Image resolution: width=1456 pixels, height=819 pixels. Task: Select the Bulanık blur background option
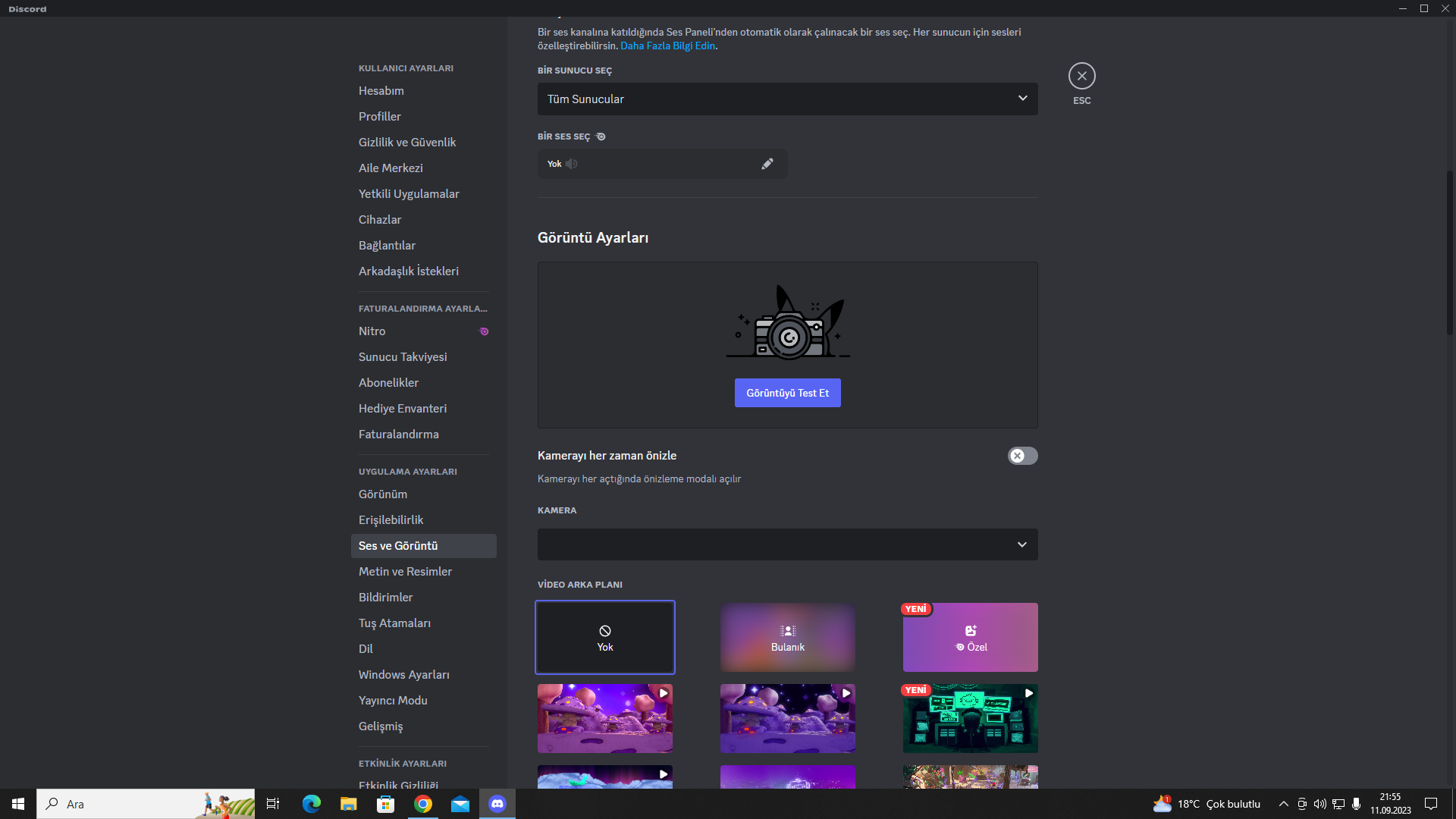[787, 637]
